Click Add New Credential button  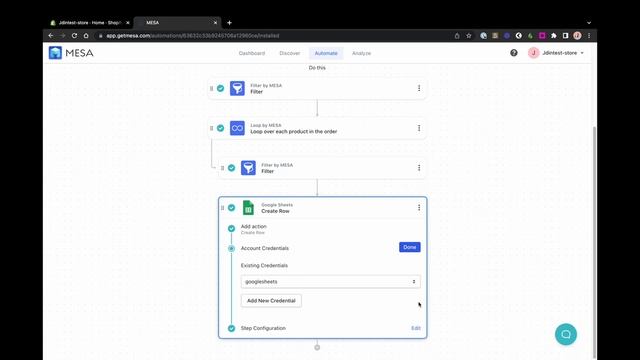271,301
